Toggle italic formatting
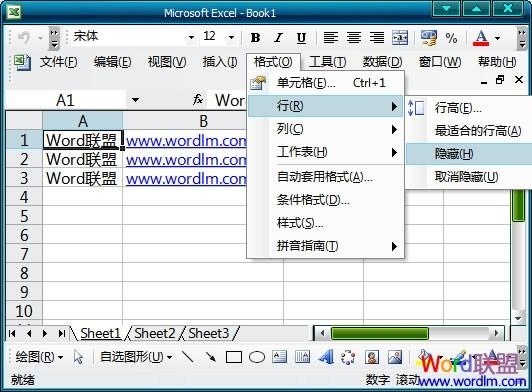 point(279,37)
